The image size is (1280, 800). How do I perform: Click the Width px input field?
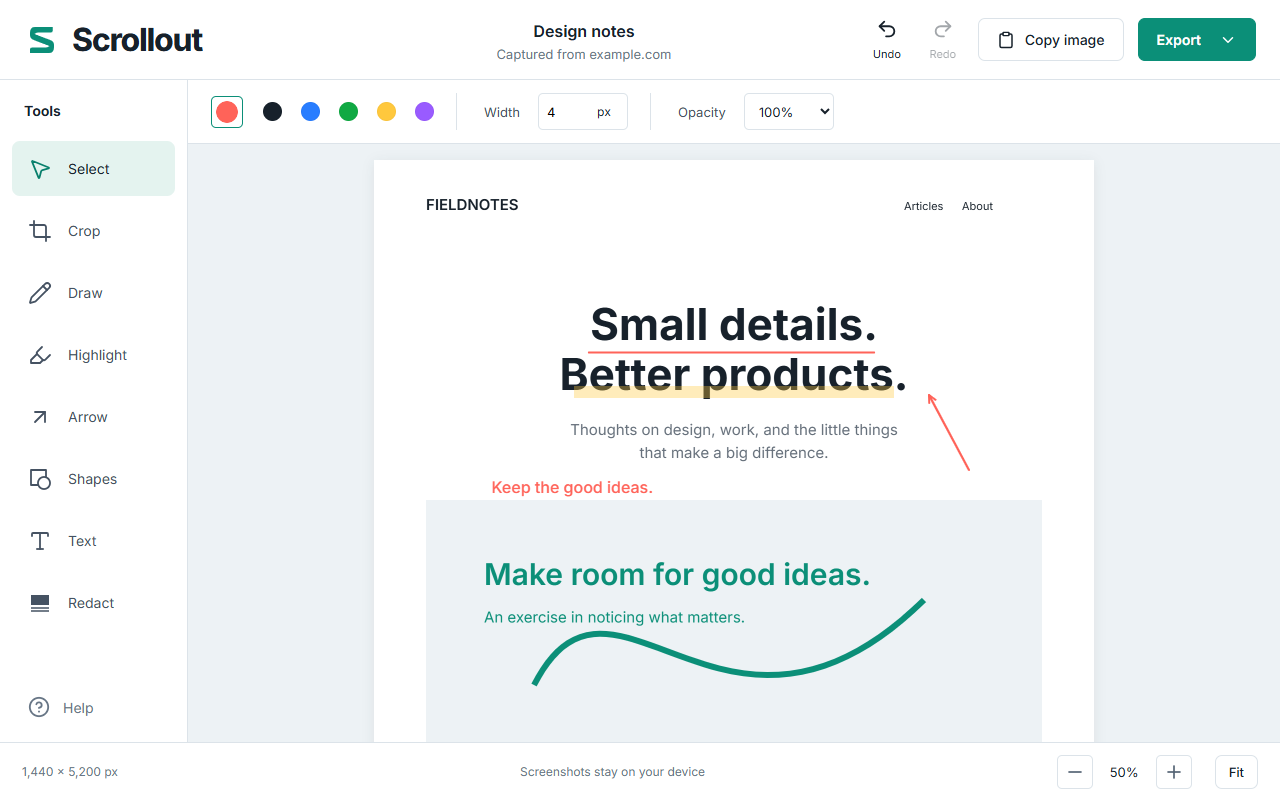click(x=583, y=112)
